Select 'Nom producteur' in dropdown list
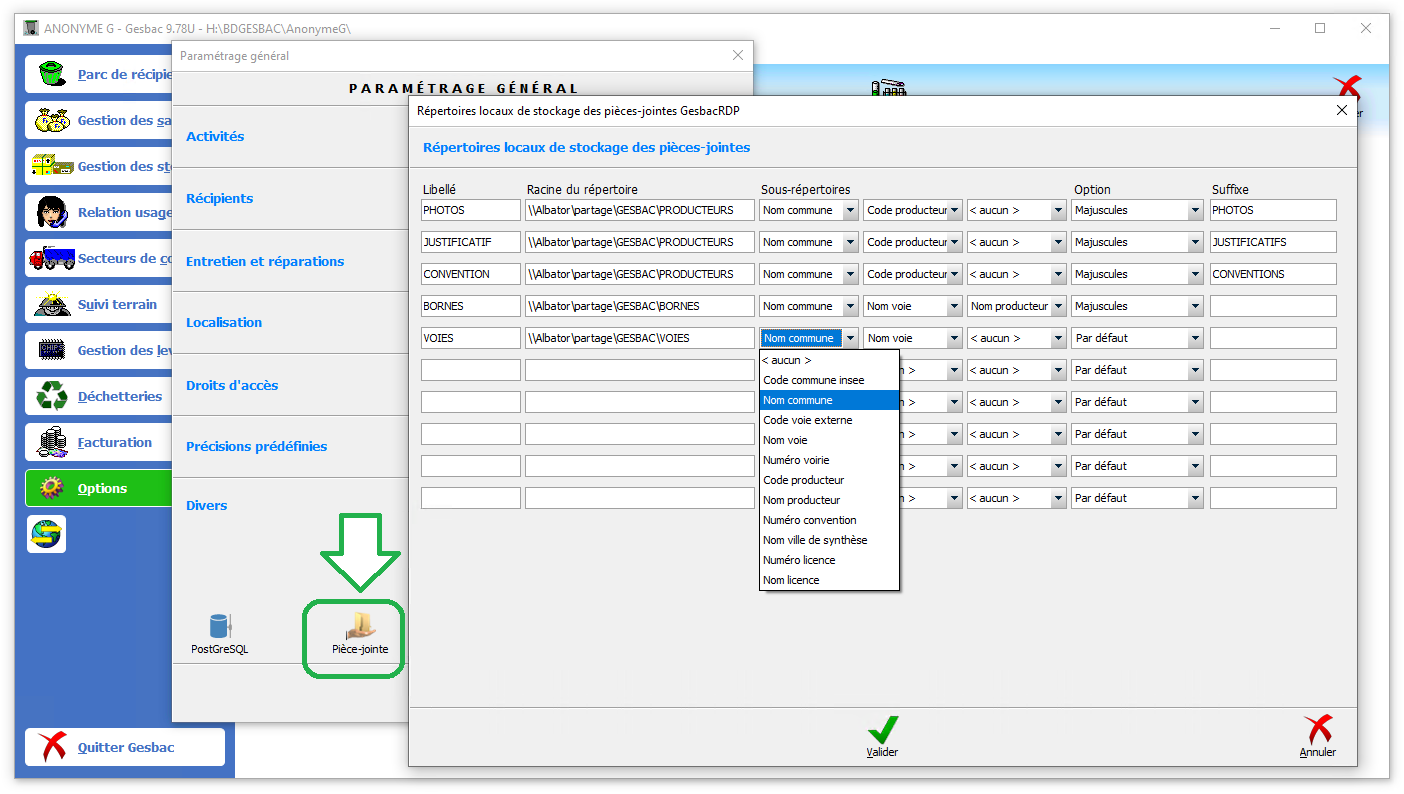Image resolution: width=1404 pixels, height=794 pixels. [x=801, y=500]
